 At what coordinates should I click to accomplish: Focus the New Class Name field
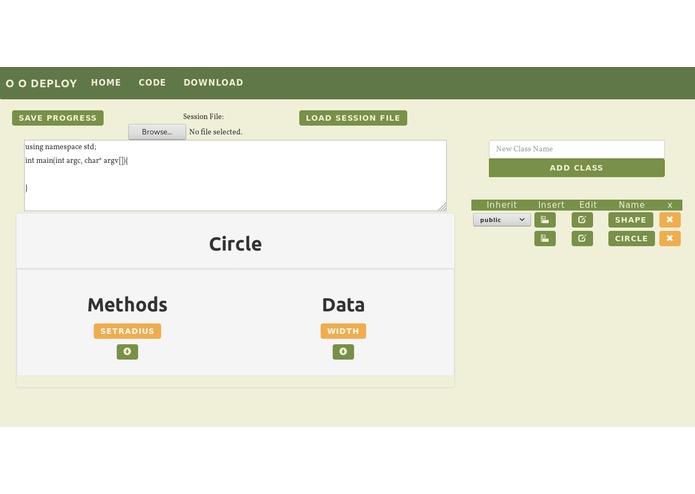pyautogui.click(x=576, y=149)
